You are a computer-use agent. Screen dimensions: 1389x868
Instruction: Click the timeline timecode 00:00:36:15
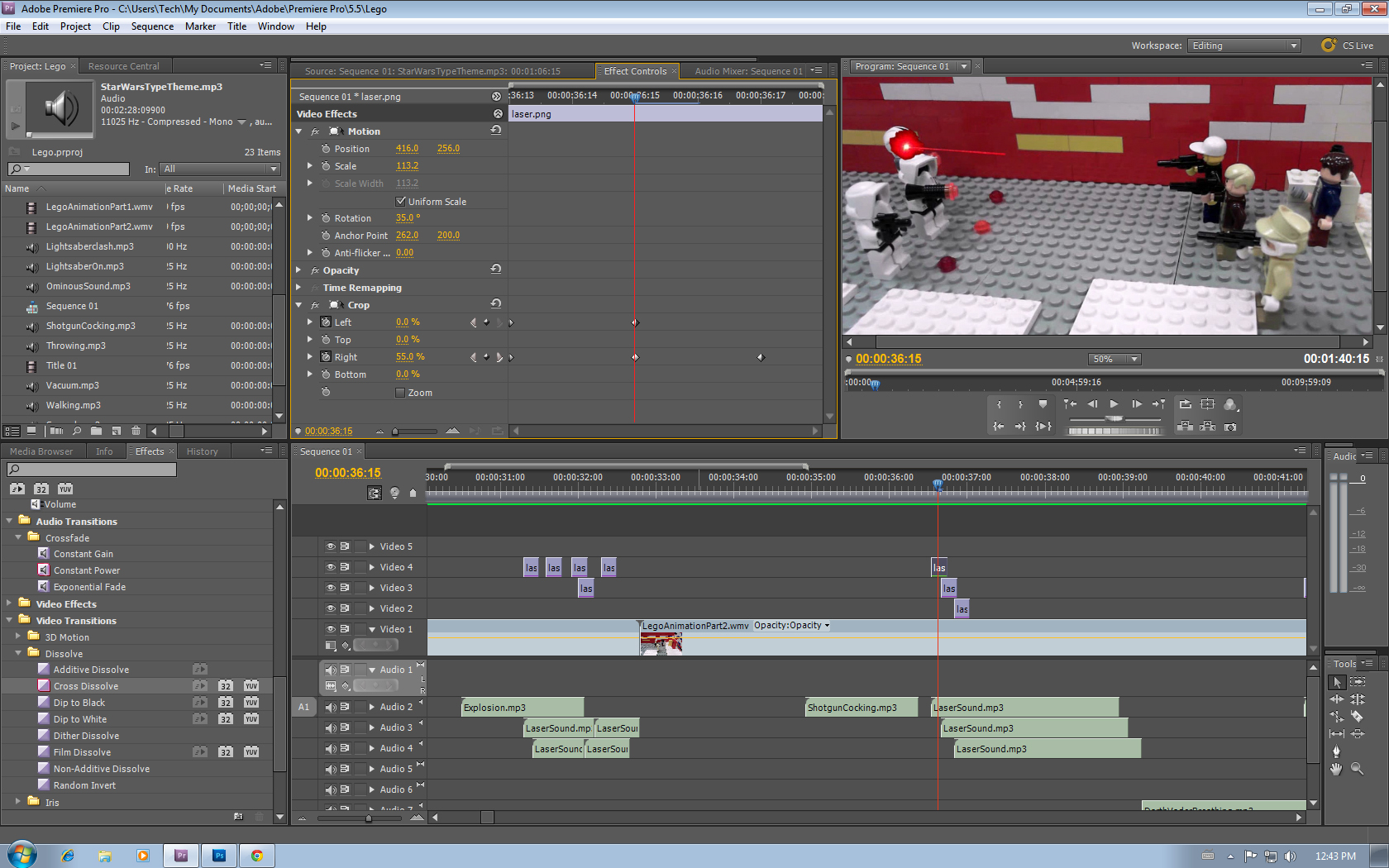click(x=348, y=473)
